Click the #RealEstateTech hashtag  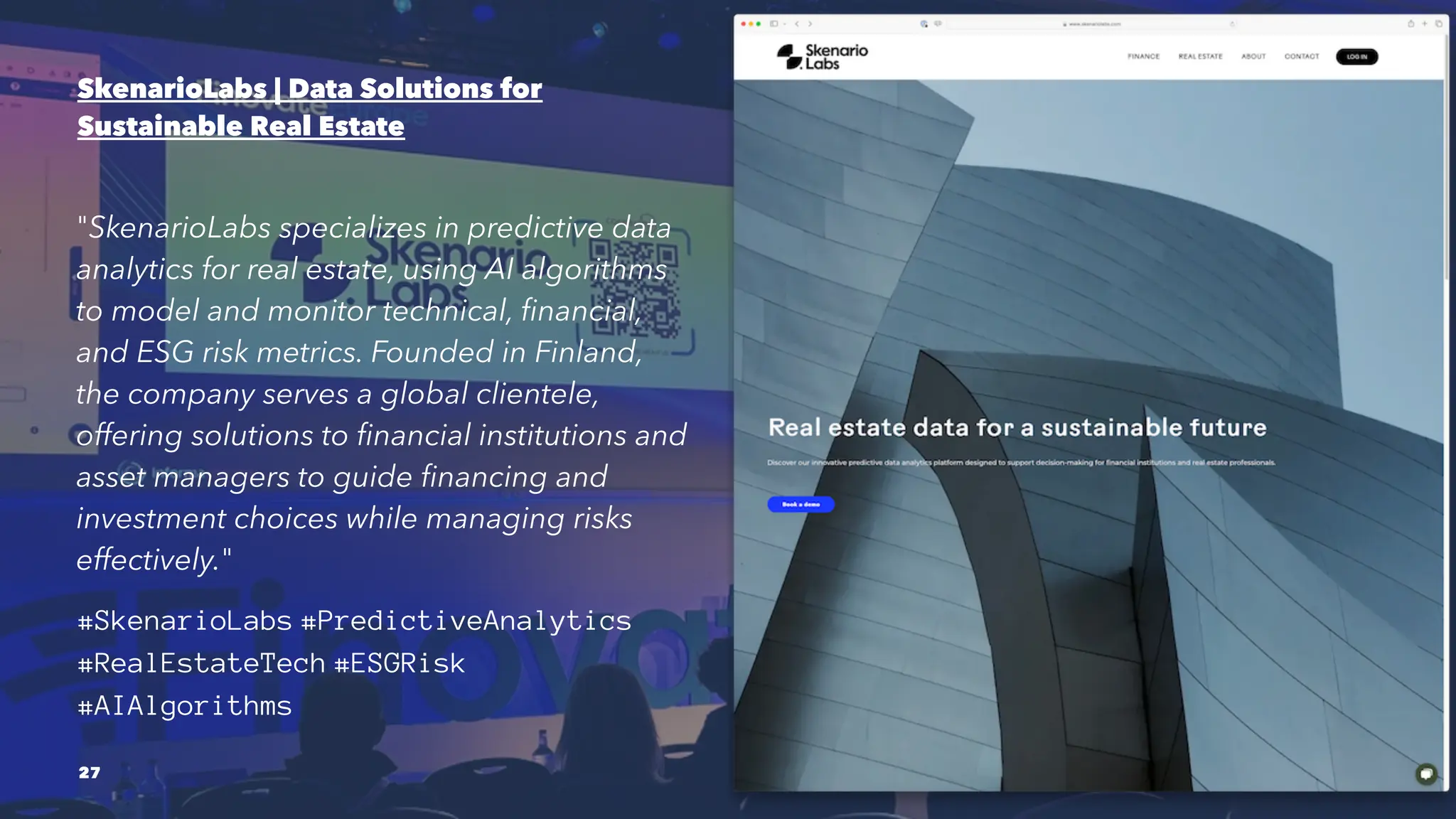[201, 663]
